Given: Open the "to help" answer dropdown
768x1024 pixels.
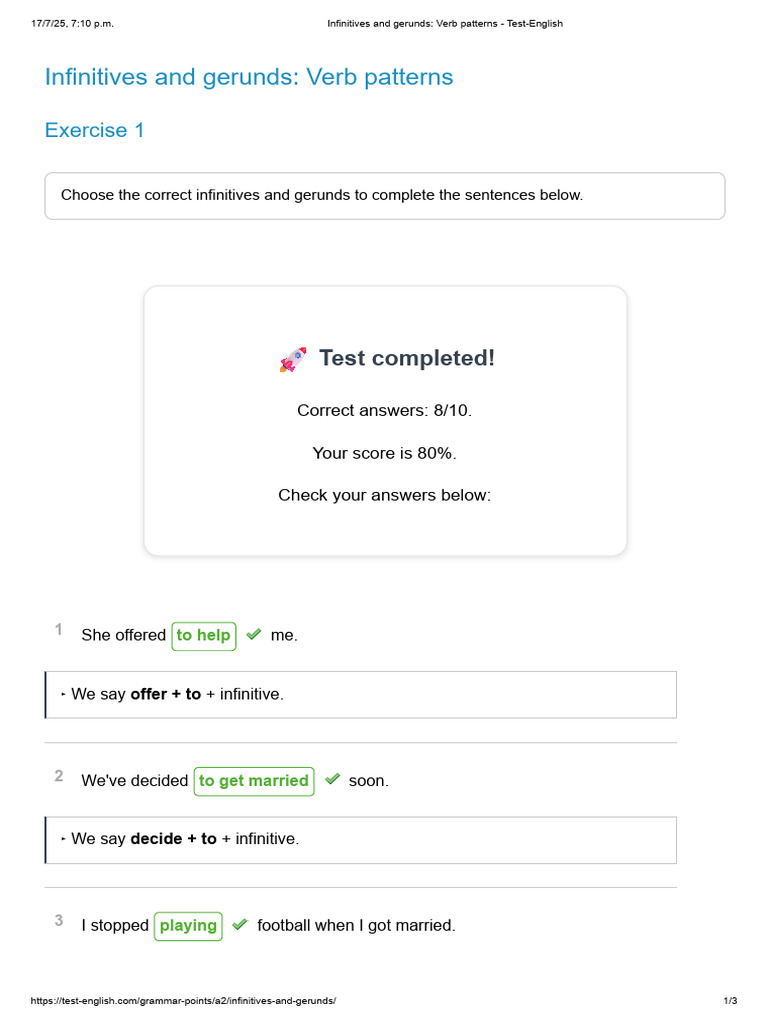Looking at the screenshot, I should click(x=204, y=635).
